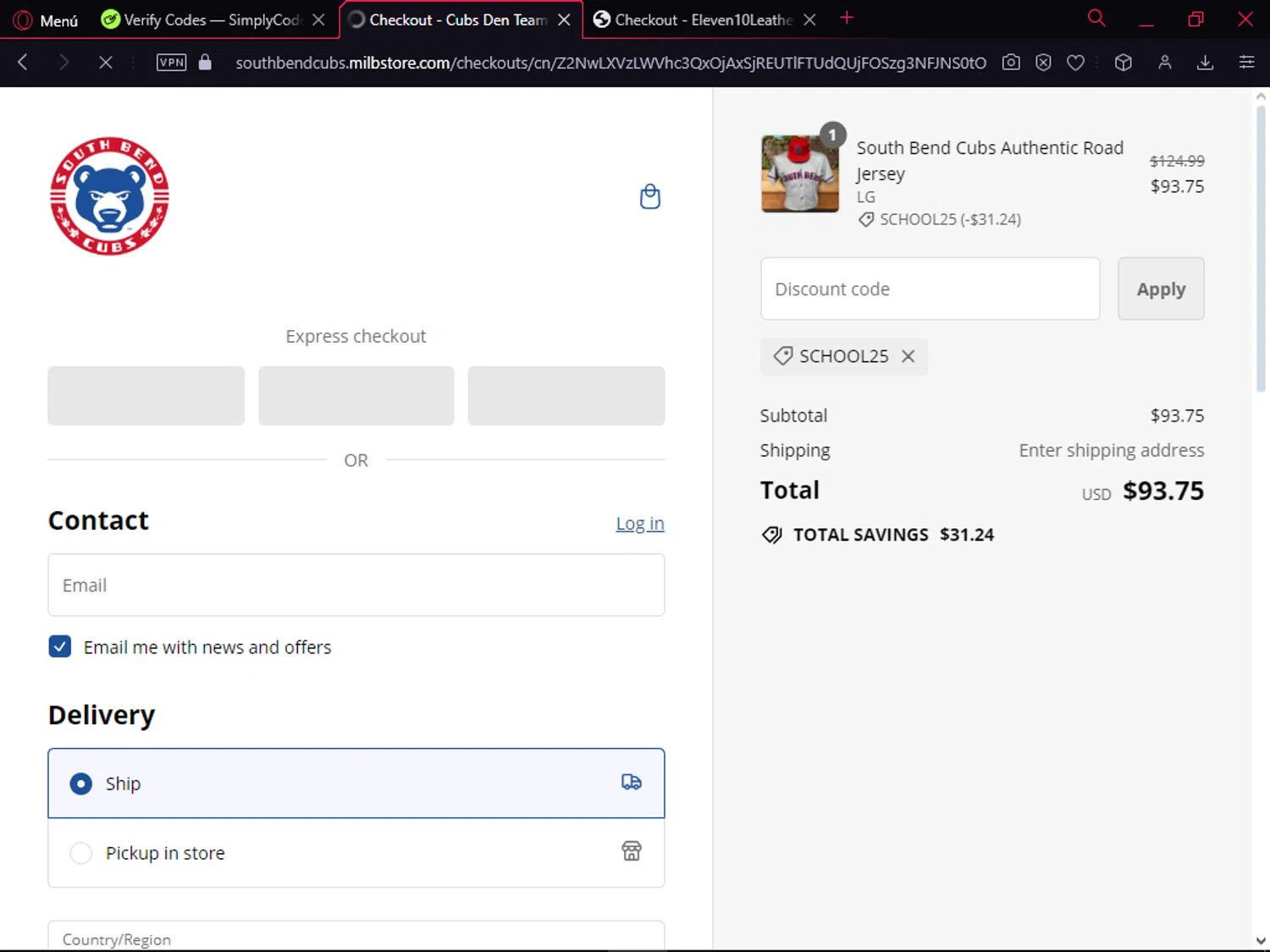Click the first express checkout button
Image resolution: width=1270 pixels, height=952 pixels.
pos(146,395)
